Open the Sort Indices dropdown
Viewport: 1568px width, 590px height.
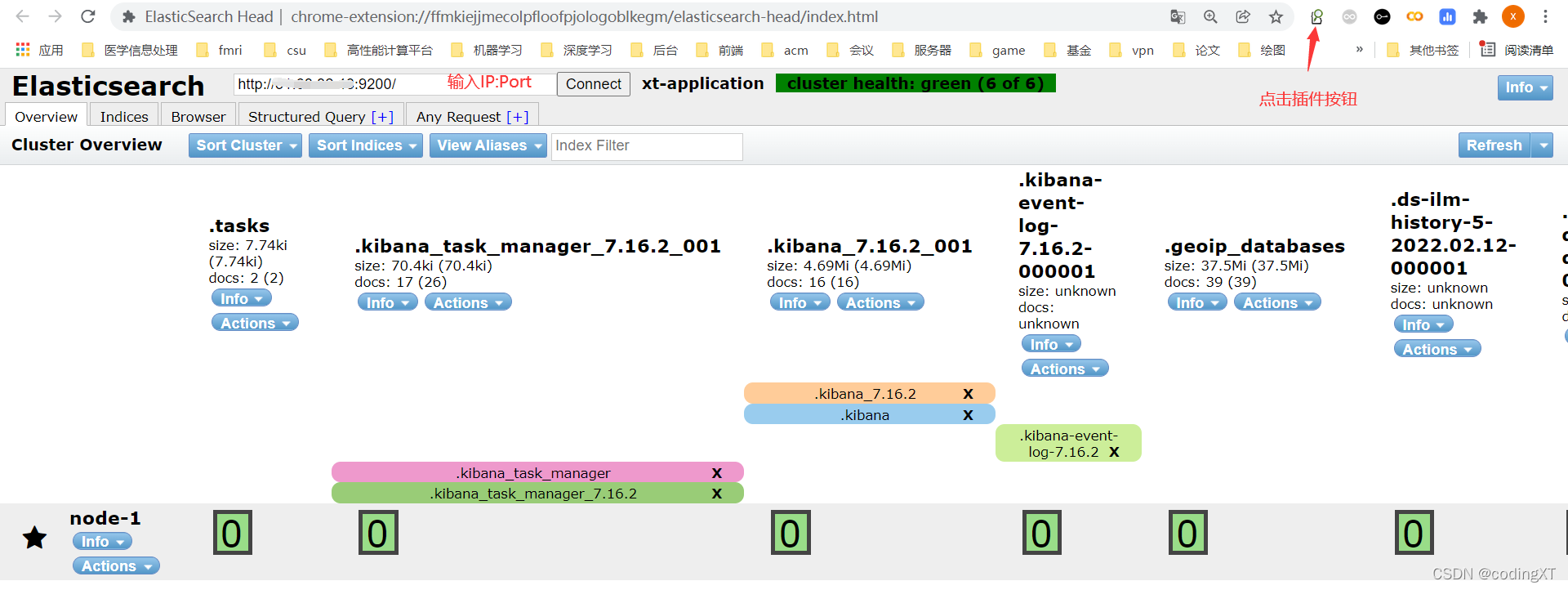click(x=365, y=145)
